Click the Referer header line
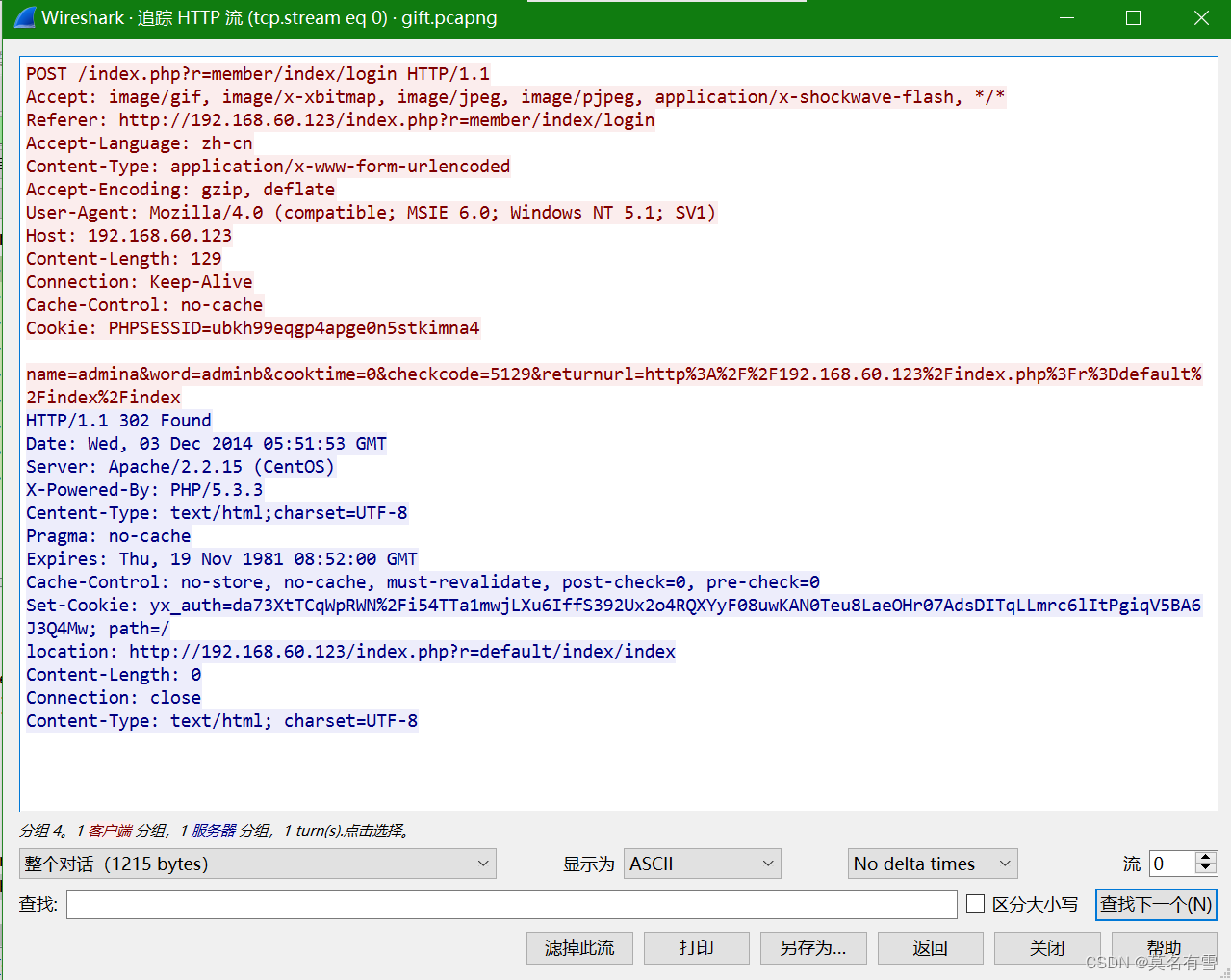Screen dimensions: 1231x980 click(340, 120)
